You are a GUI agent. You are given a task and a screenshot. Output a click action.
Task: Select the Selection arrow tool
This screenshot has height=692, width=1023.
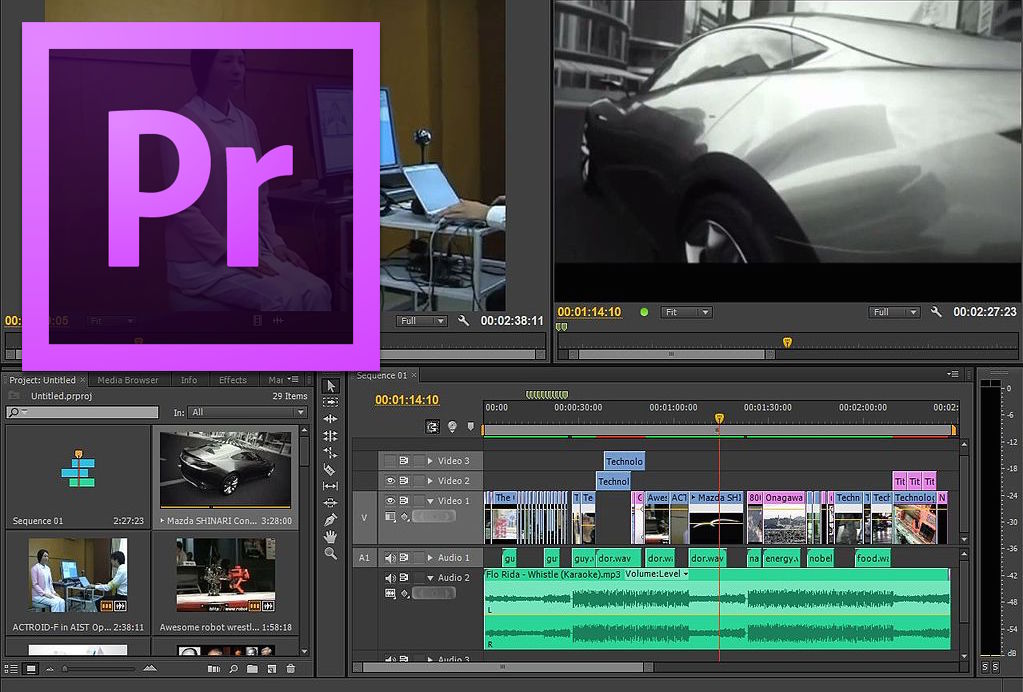(331, 386)
